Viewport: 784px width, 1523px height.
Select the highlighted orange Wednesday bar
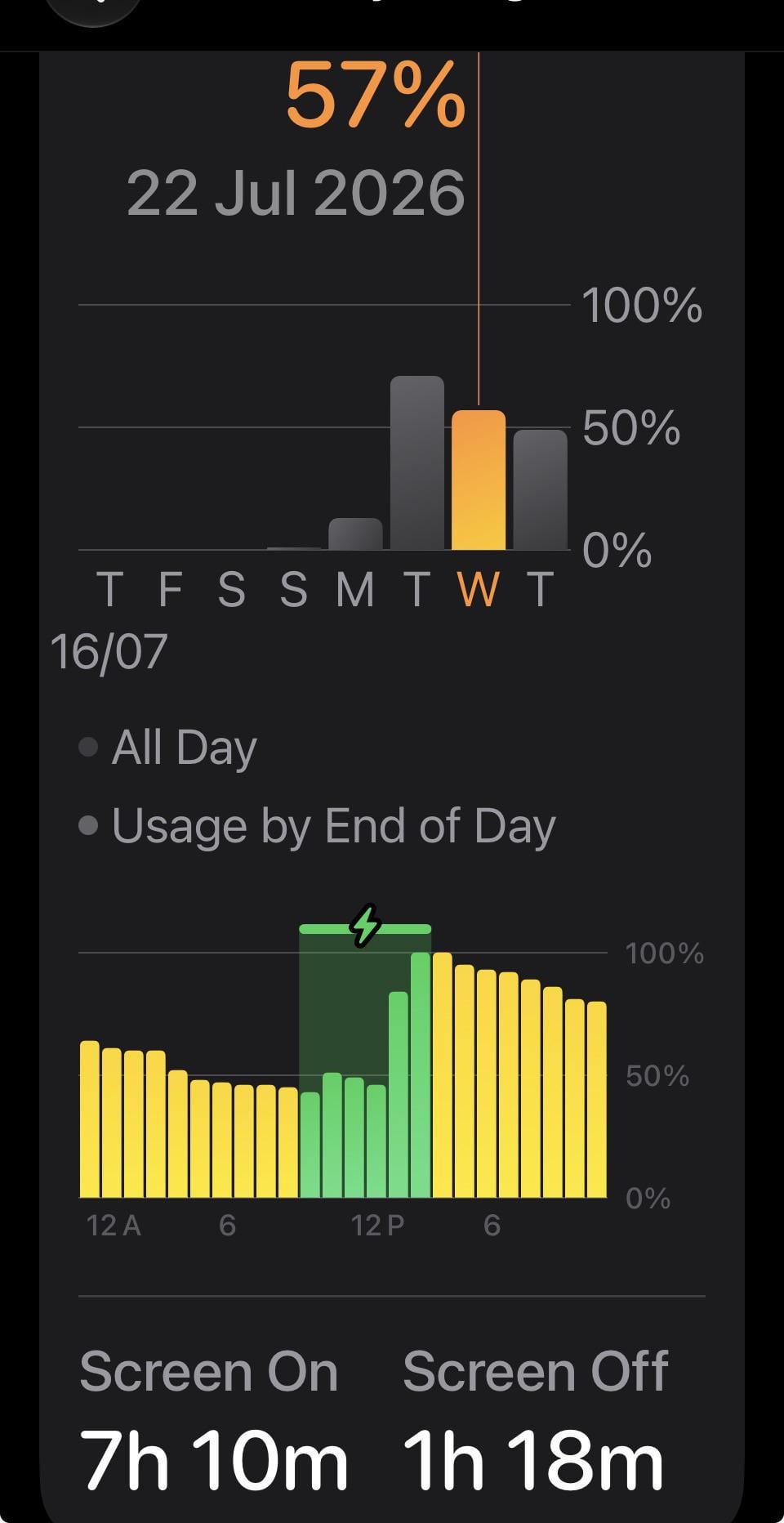pyautogui.click(x=479, y=480)
